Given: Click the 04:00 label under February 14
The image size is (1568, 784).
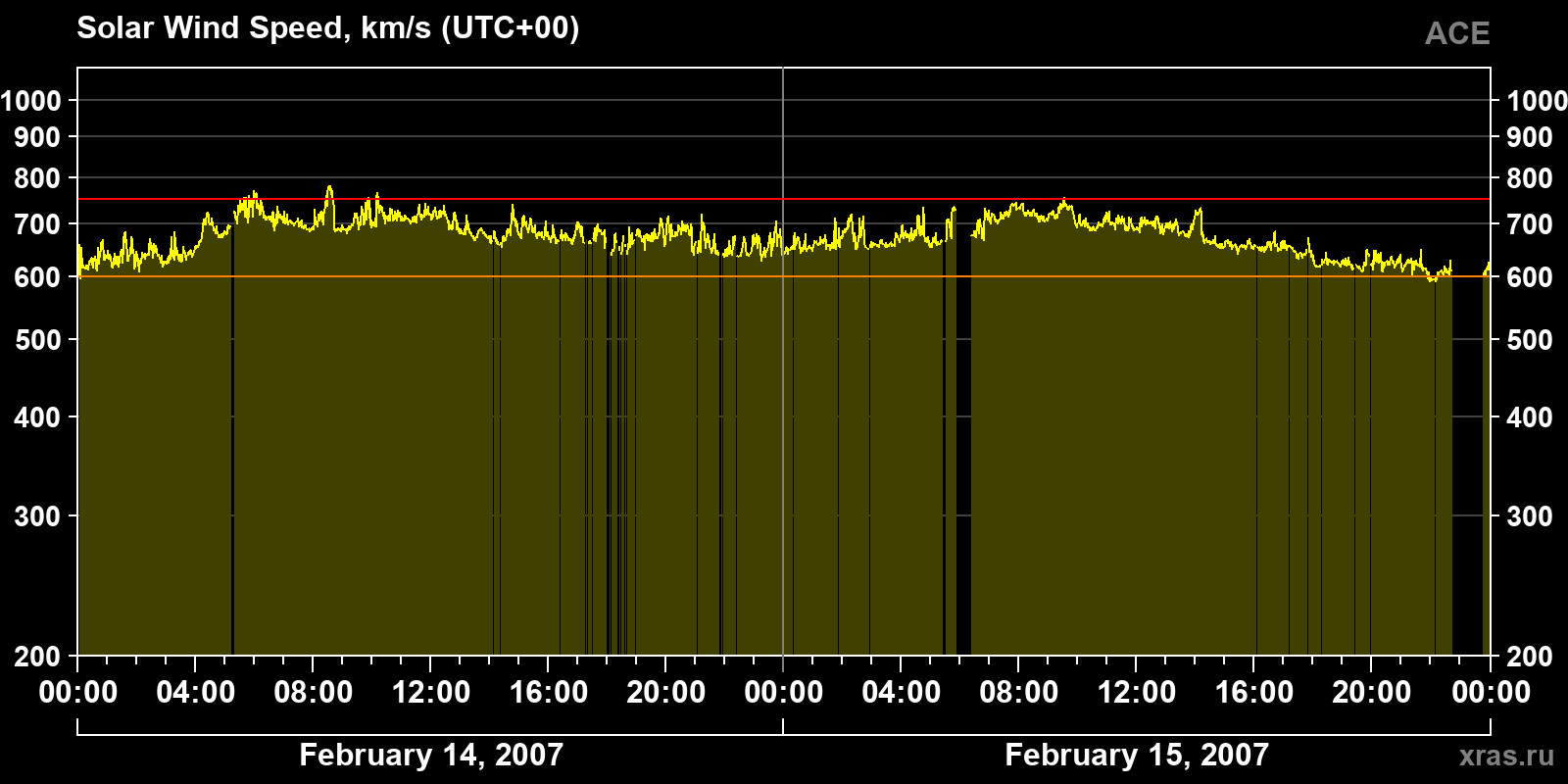Looking at the screenshot, I should (196, 693).
